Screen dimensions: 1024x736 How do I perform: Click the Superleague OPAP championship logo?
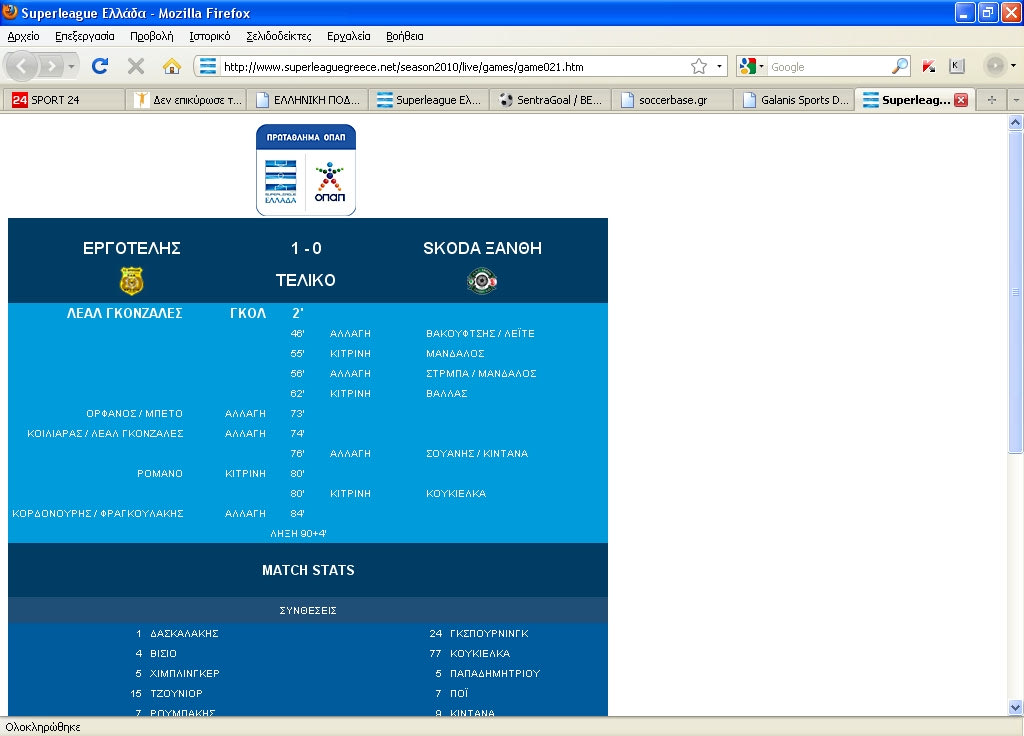(x=306, y=170)
